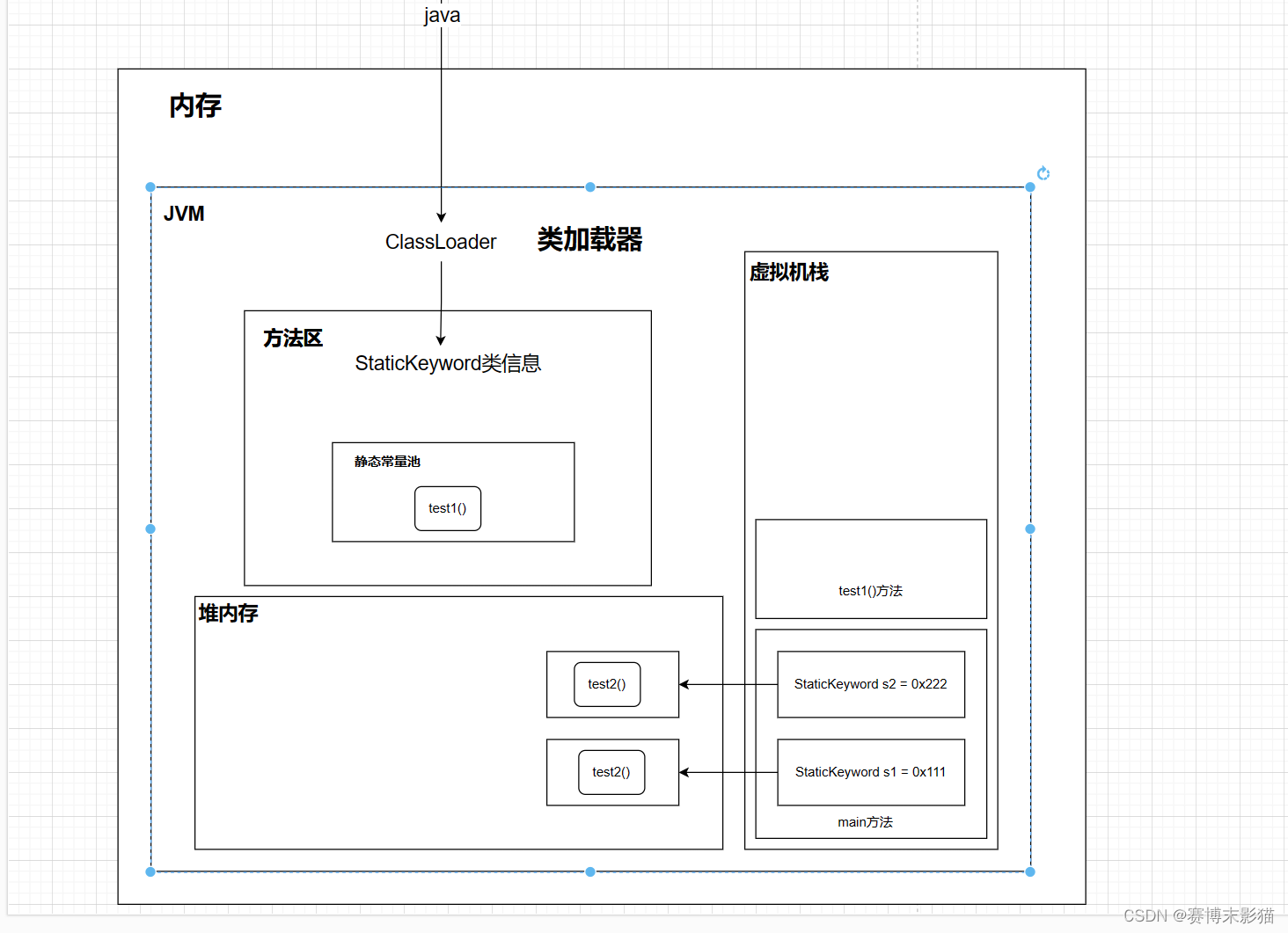The width and height of the screenshot is (1288, 933).
Task: Click the right-middle resize handle of the JVM box
Action: click(x=1030, y=529)
